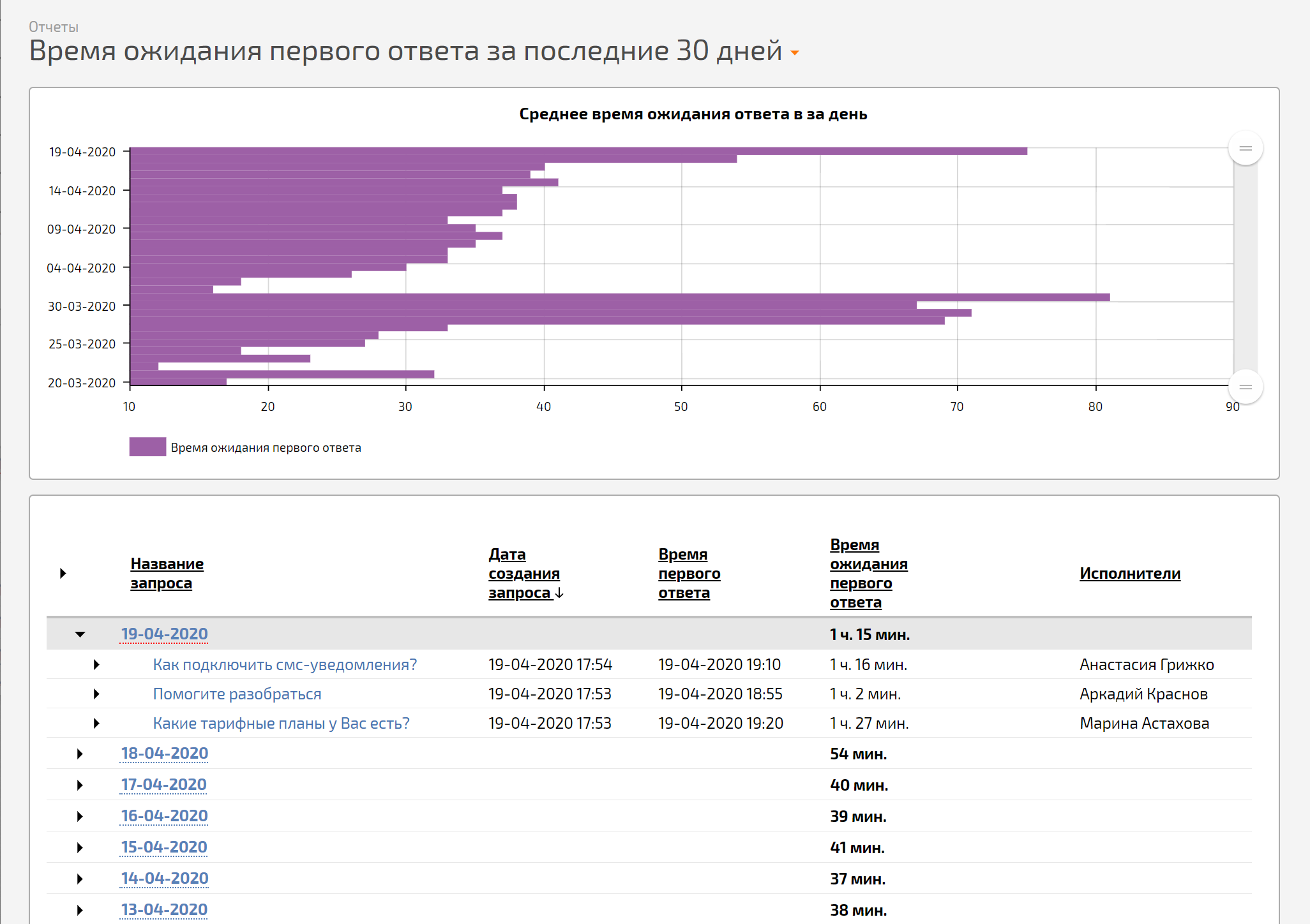Click executor name Марина Астахова

click(x=1144, y=723)
